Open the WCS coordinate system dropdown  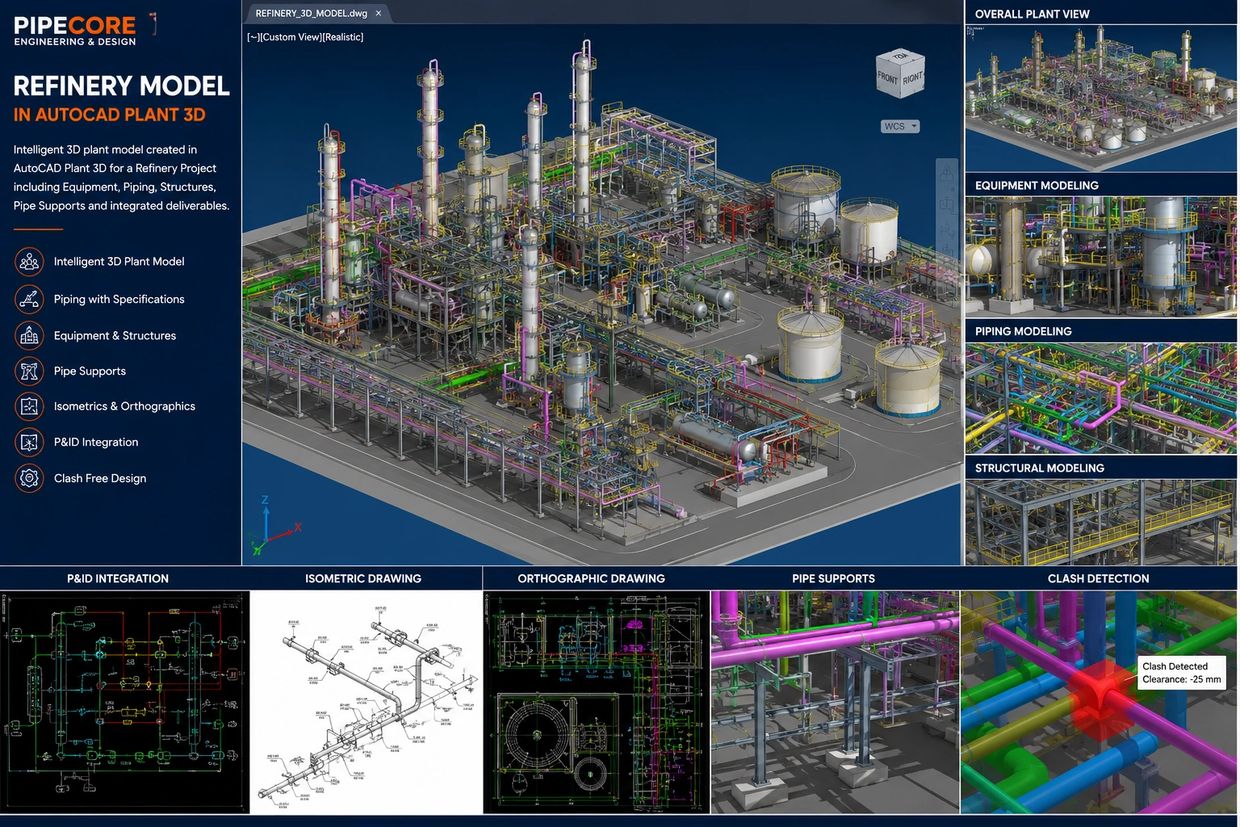click(900, 126)
